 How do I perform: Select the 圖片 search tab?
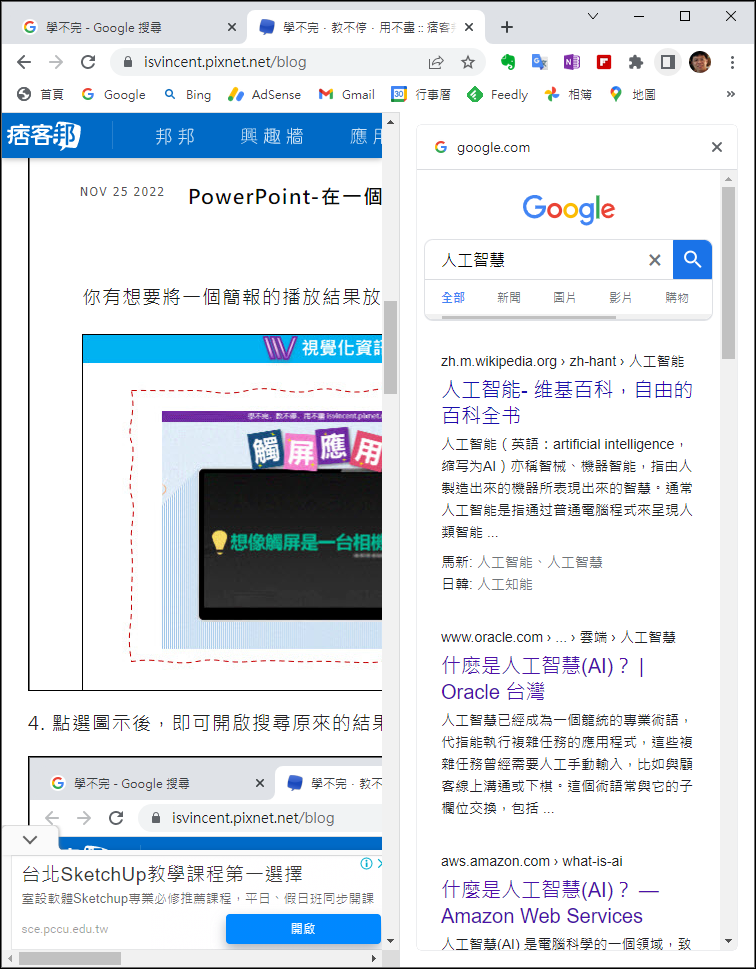[564, 298]
